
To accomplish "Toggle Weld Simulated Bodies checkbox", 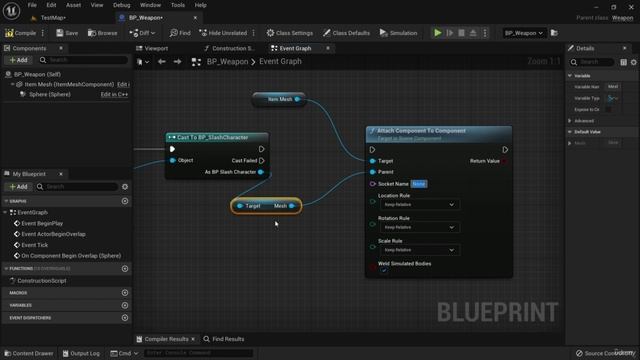I will coord(383,271).
